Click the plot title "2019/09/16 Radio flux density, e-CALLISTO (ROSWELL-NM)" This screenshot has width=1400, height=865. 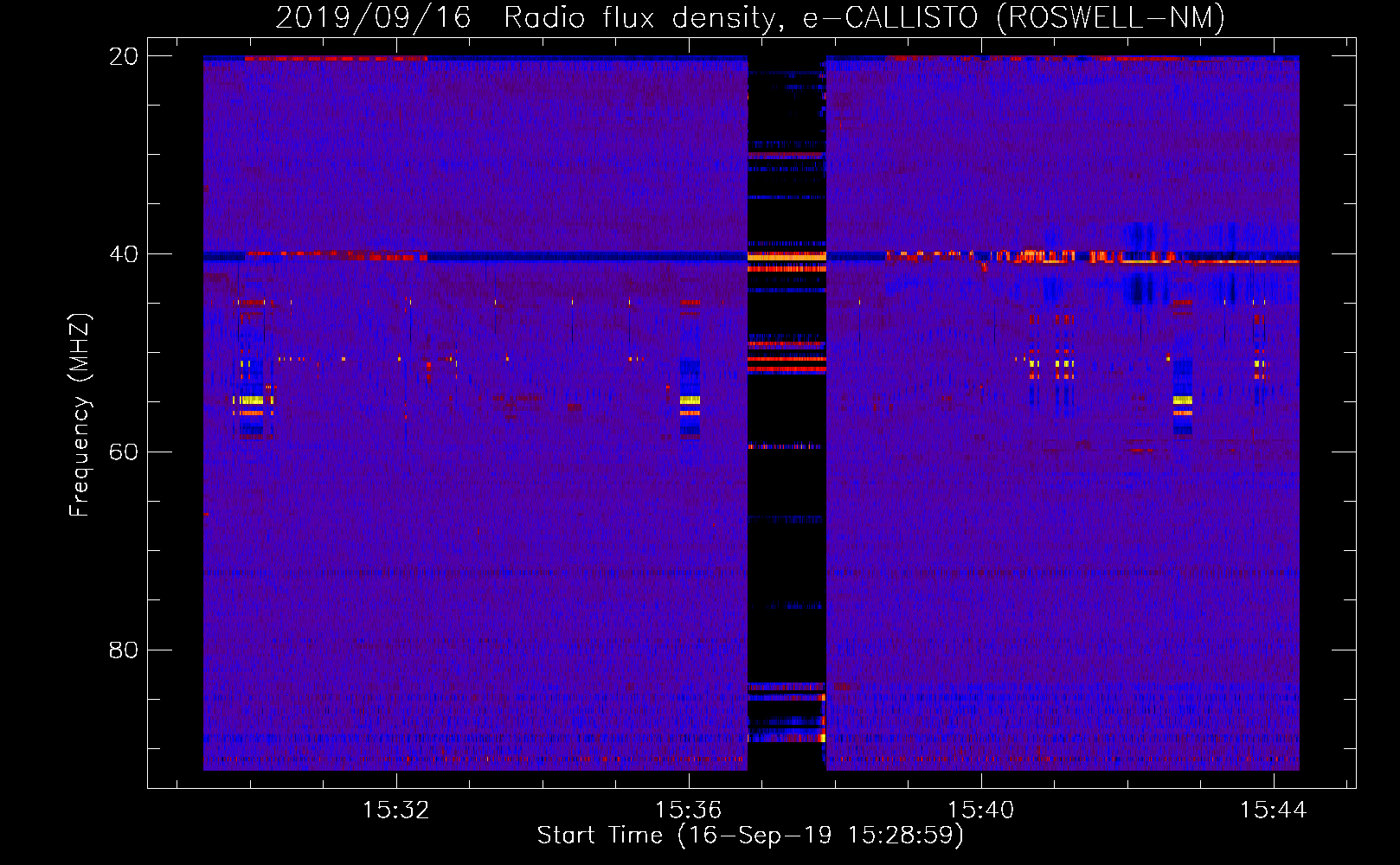tap(750, 17)
